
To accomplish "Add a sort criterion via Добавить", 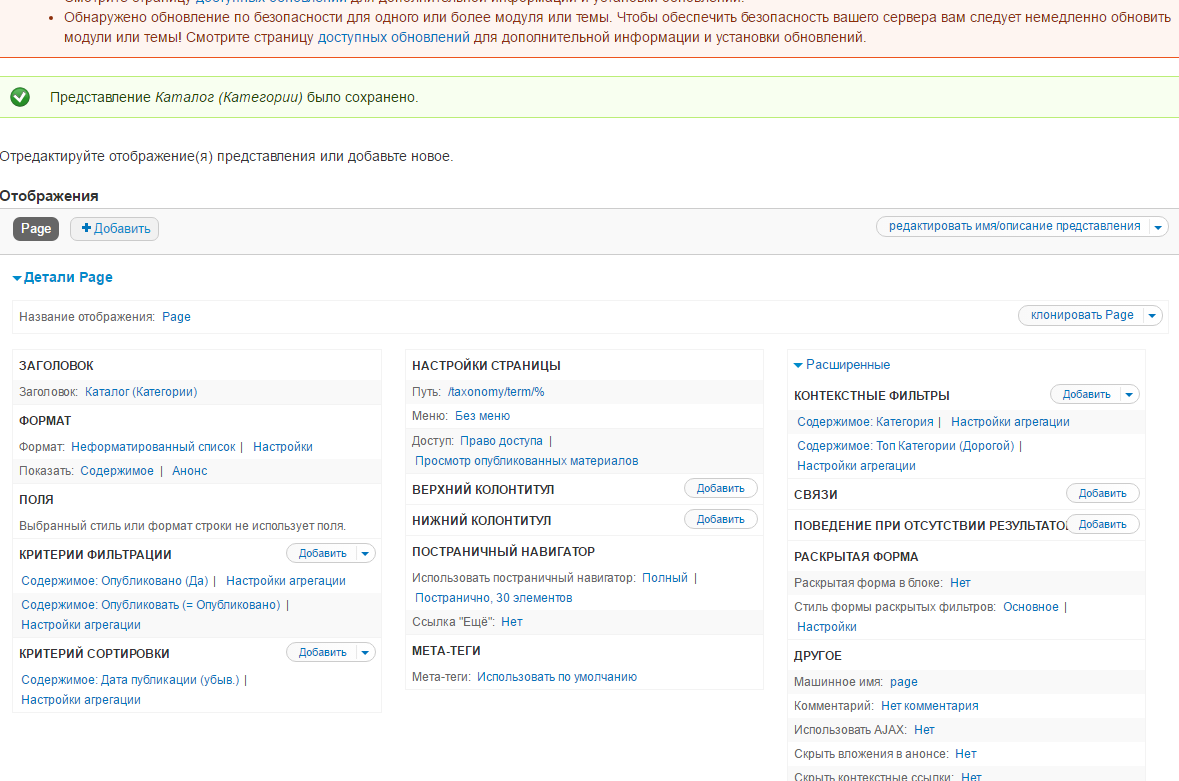I will point(322,652).
